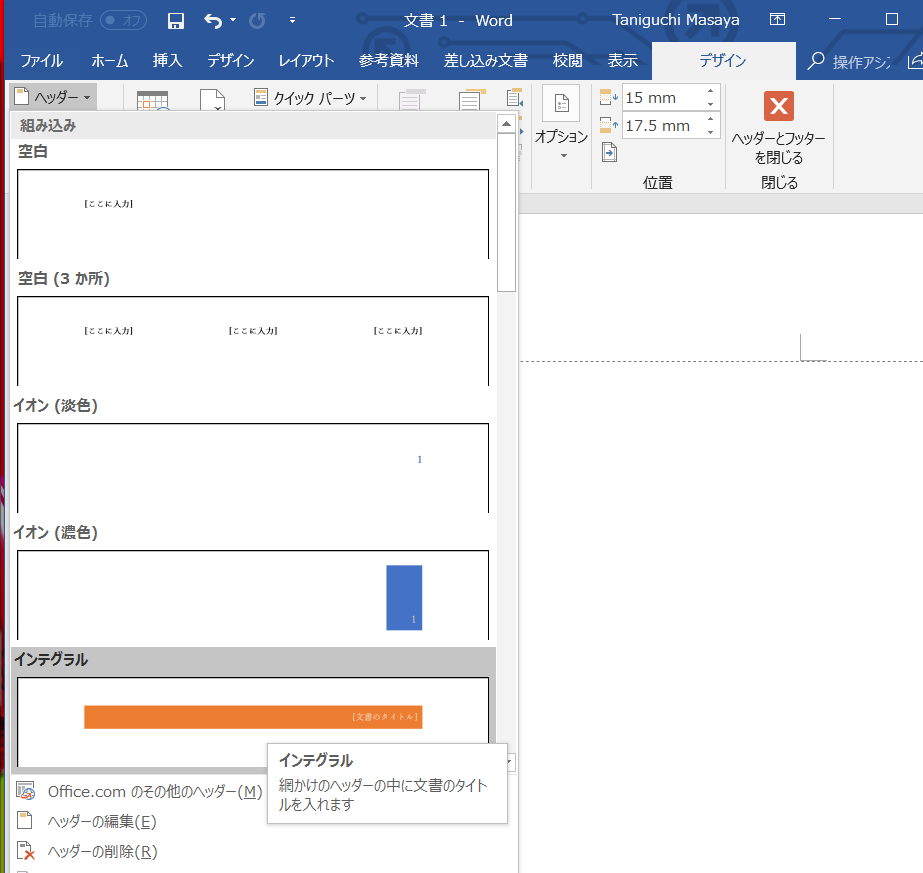This screenshot has width=923, height=873.
Task: Open the Undo history dropdown arrow
Action: 233,21
